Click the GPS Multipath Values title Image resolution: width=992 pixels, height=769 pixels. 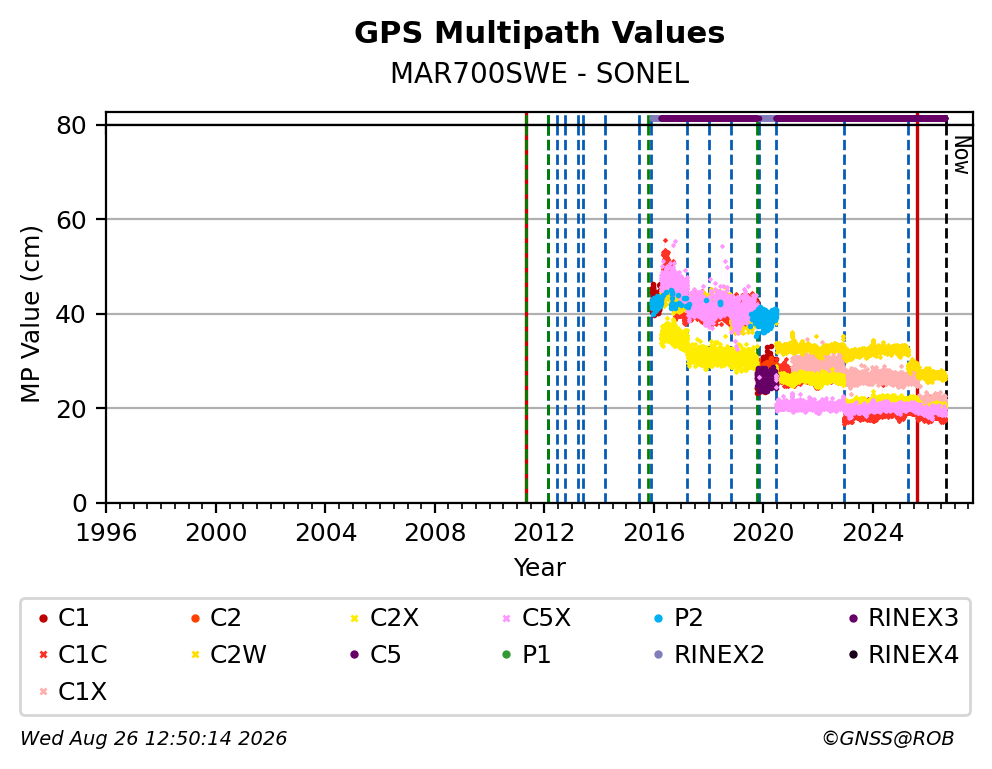point(539,33)
